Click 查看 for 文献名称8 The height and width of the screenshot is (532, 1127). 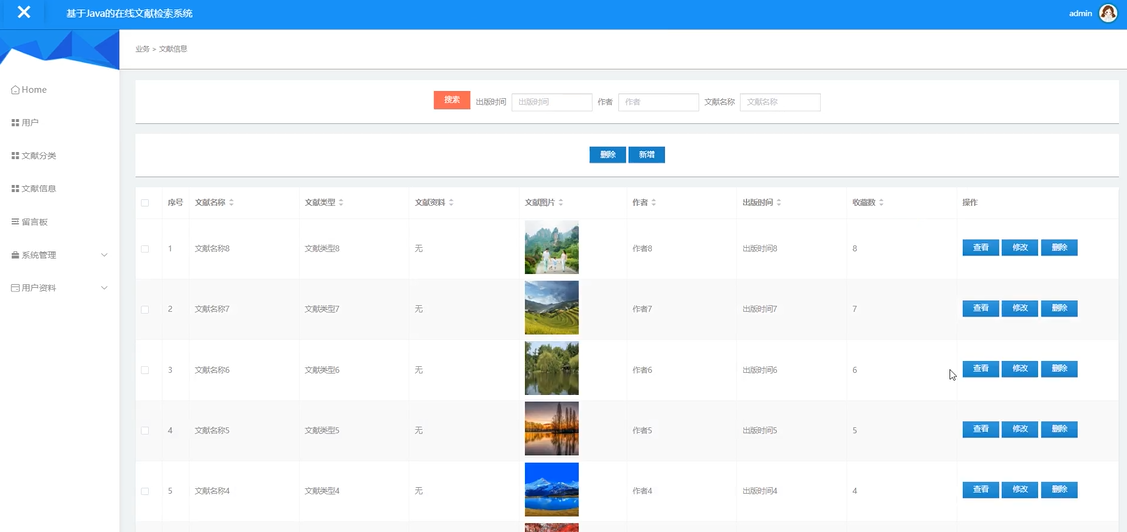click(980, 248)
